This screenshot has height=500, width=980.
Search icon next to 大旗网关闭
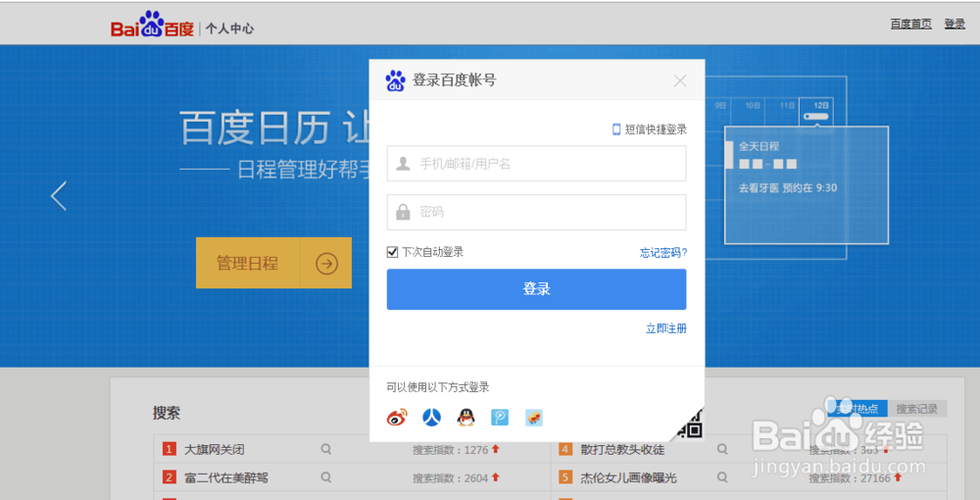[x=326, y=449]
